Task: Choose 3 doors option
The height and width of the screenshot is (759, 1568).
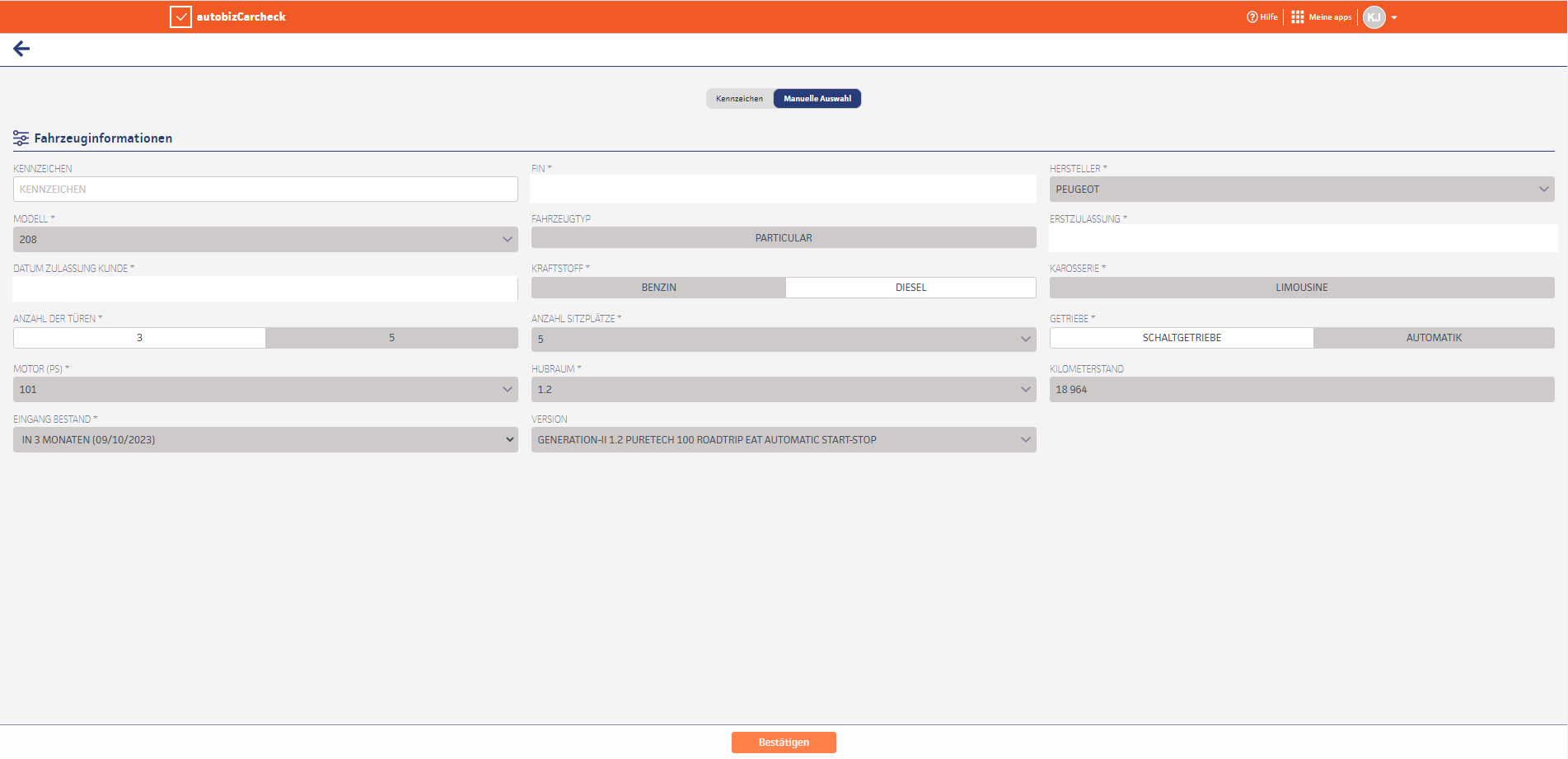Action: (x=139, y=338)
